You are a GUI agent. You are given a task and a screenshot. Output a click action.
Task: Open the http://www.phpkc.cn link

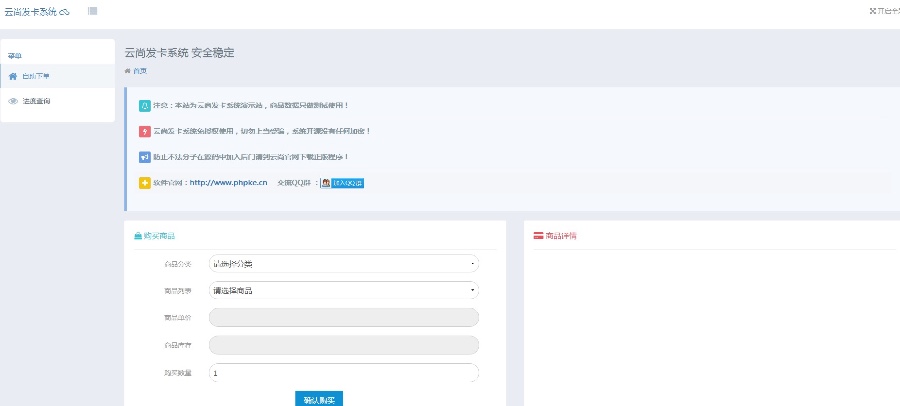pyautogui.click(x=228, y=183)
